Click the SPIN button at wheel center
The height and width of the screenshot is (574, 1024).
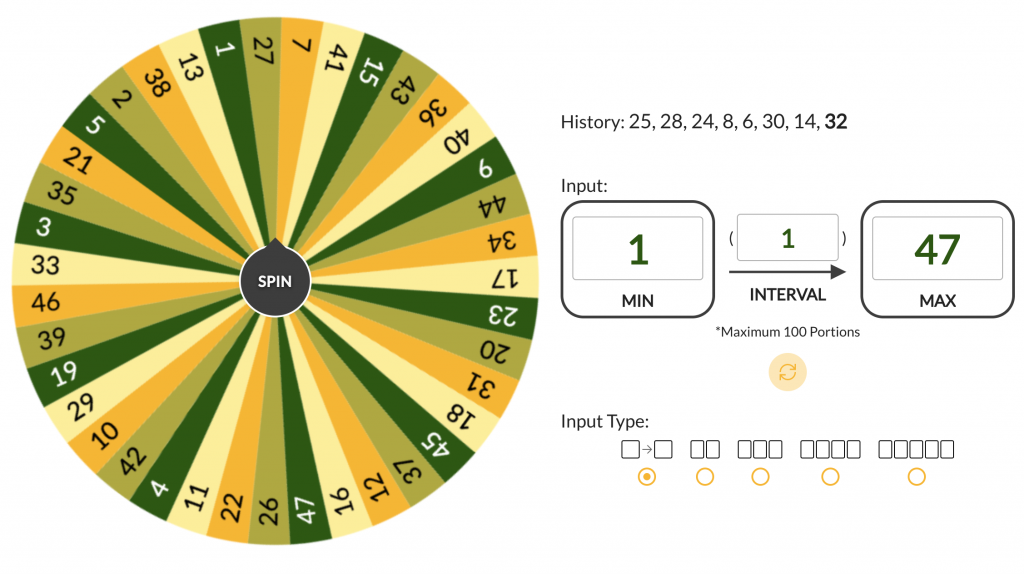pos(275,281)
